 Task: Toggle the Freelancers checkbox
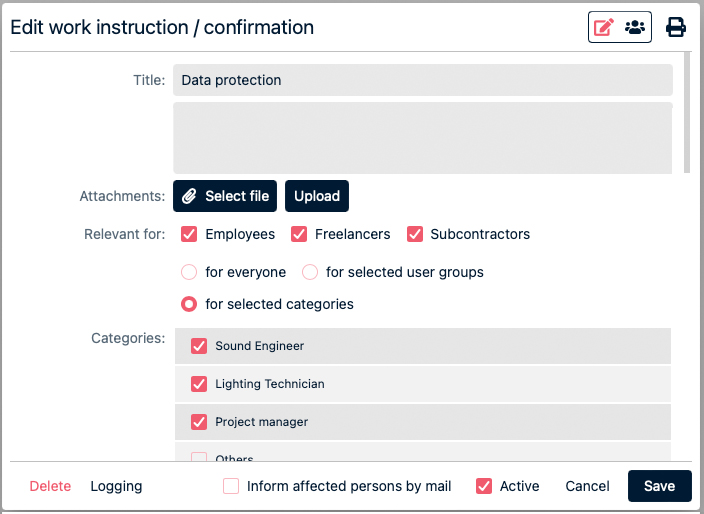point(298,234)
